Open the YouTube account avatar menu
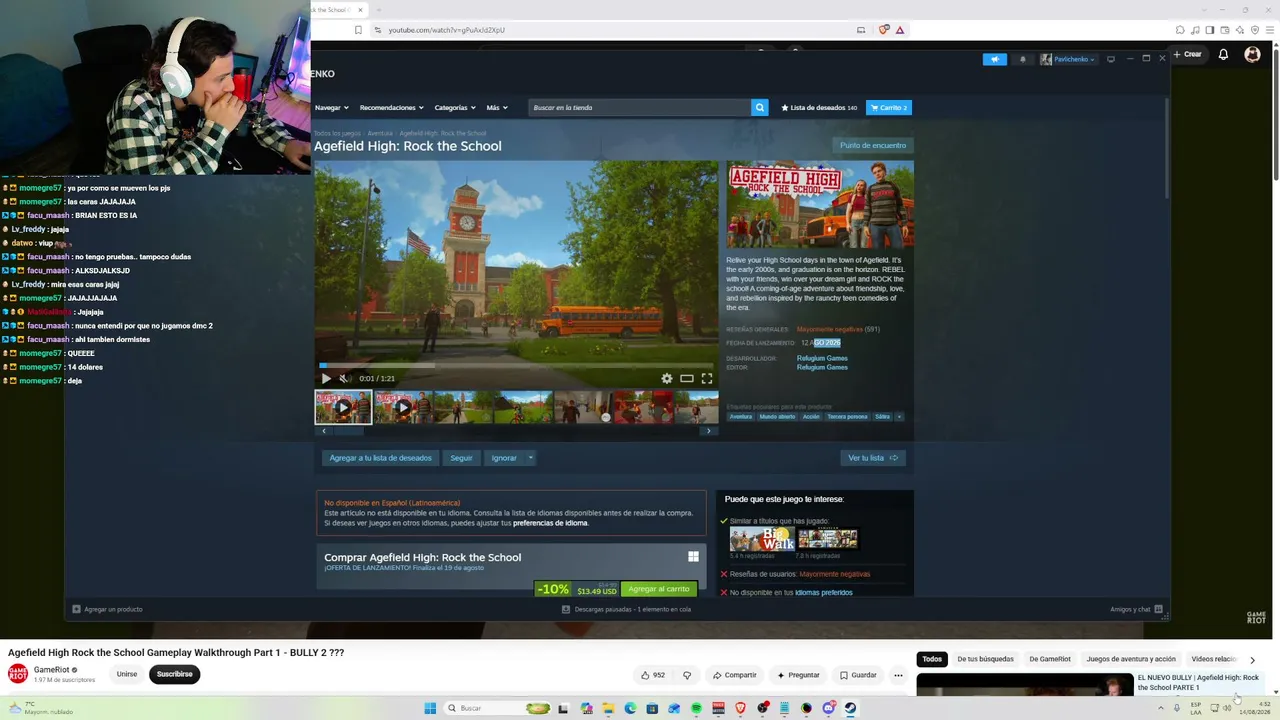Viewport: 1280px width, 720px height. [x=1252, y=54]
